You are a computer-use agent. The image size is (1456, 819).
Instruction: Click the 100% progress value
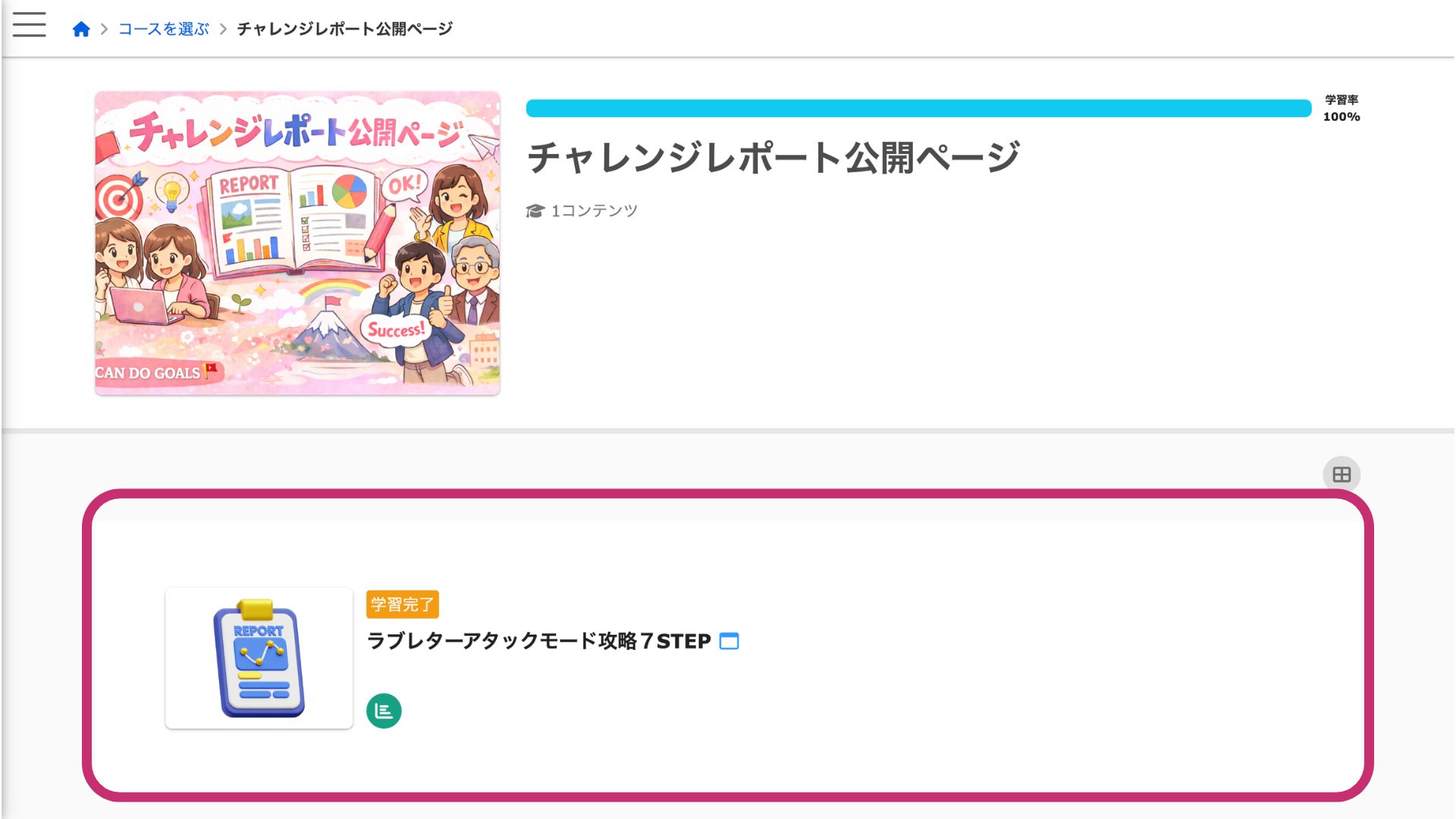(1341, 117)
